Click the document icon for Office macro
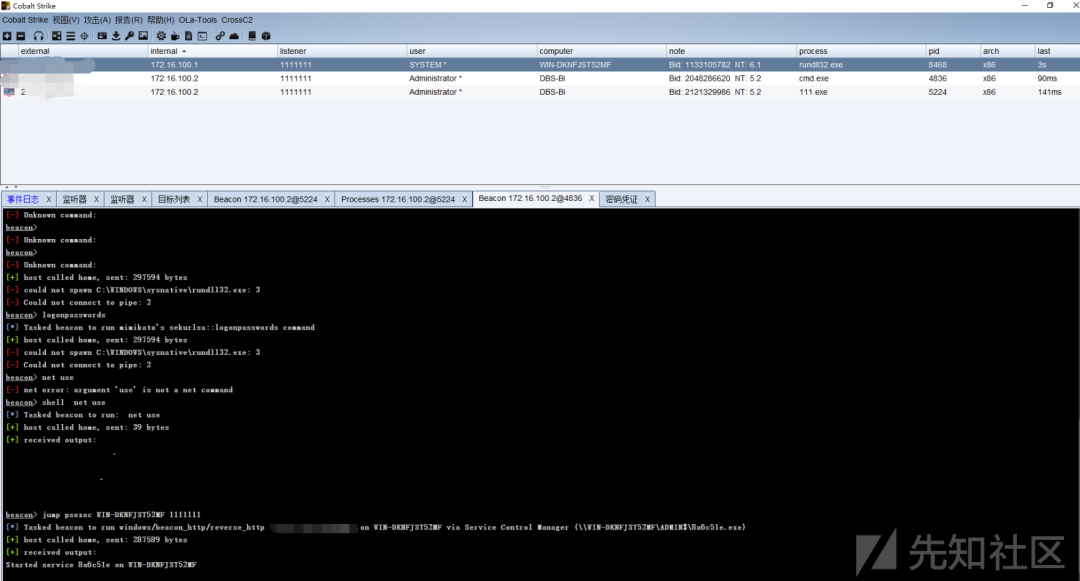This screenshot has height=581, width=1080. click(189, 36)
